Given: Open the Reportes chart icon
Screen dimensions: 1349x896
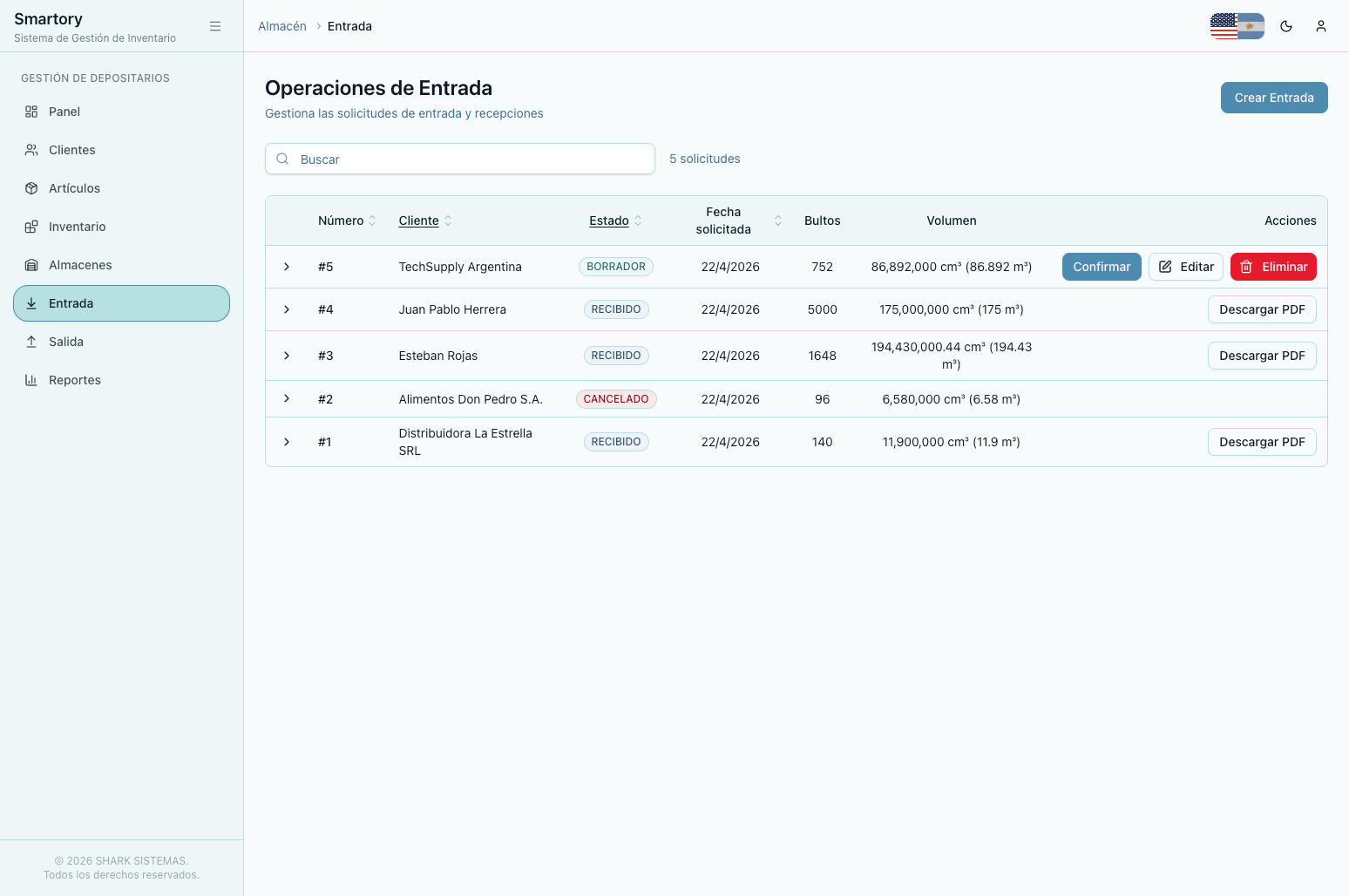Looking at the screenshot, I should pyautogui.click(x=31, y=380).
